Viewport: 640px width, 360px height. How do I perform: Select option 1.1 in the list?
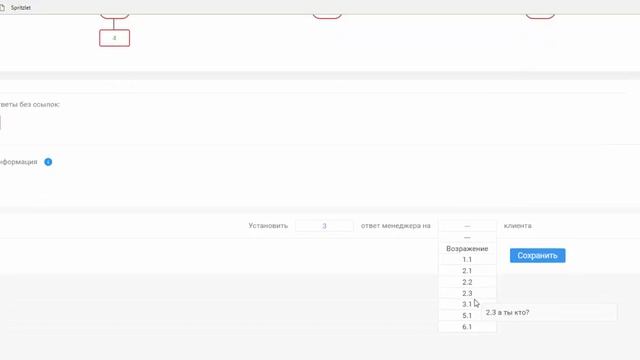pos(467,260)
